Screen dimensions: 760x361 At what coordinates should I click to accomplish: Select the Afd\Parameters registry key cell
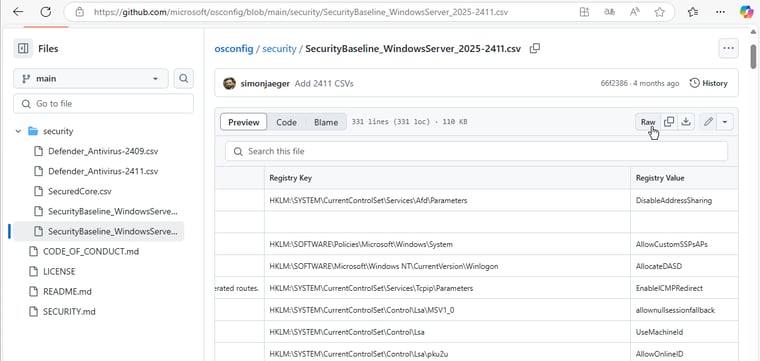coord(447,200)
